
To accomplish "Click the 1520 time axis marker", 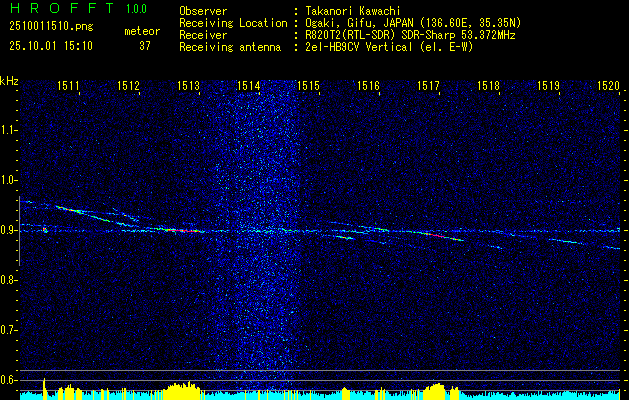I will pos(609,85).
